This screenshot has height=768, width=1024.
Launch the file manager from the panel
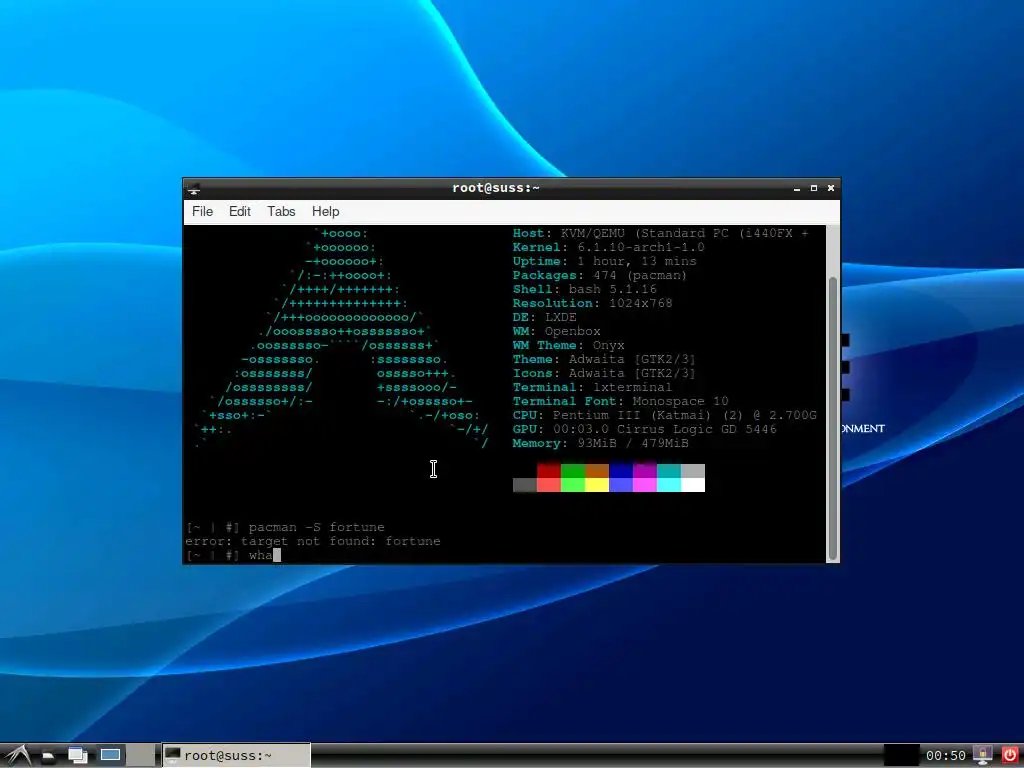(48, 756)
